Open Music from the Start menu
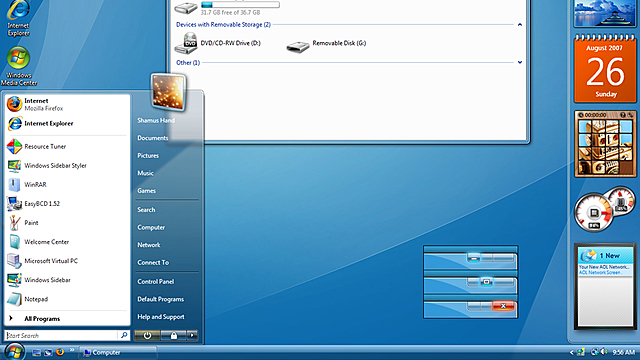This screenshot has width=640, height=360. tap(145, 173)
